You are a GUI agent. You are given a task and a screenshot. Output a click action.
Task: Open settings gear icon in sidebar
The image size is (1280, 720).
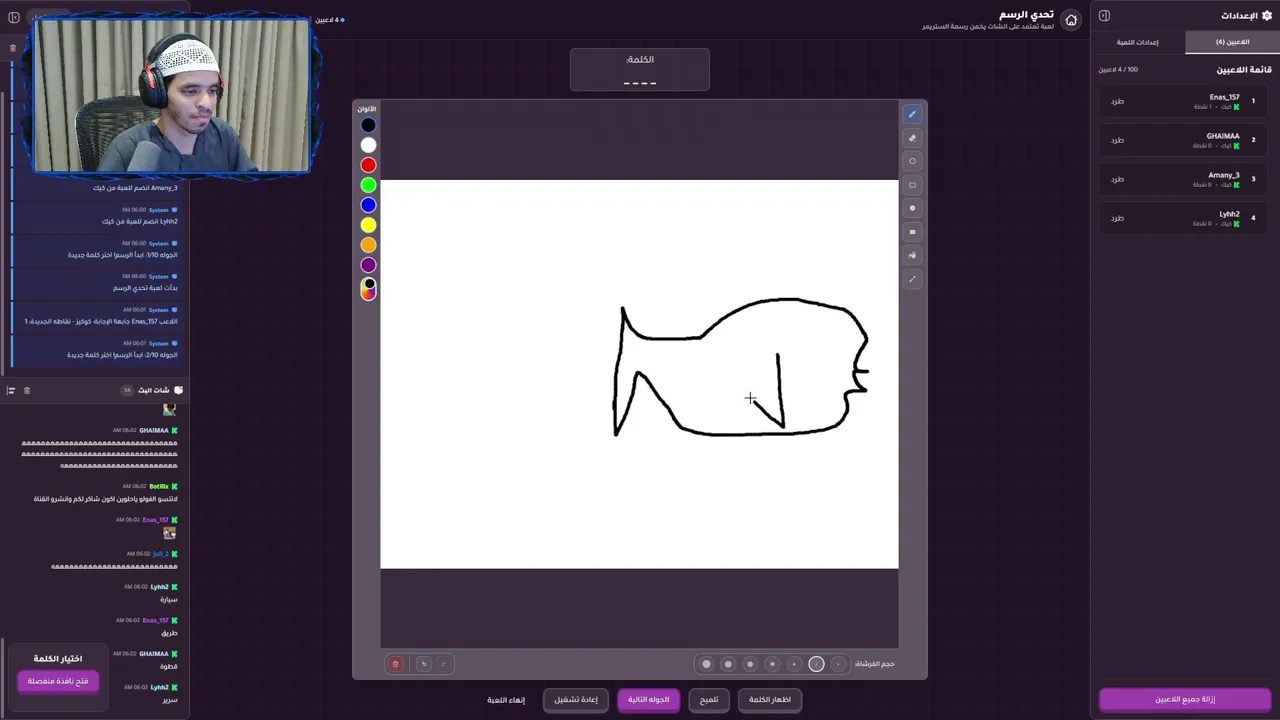click(1267, 15)
